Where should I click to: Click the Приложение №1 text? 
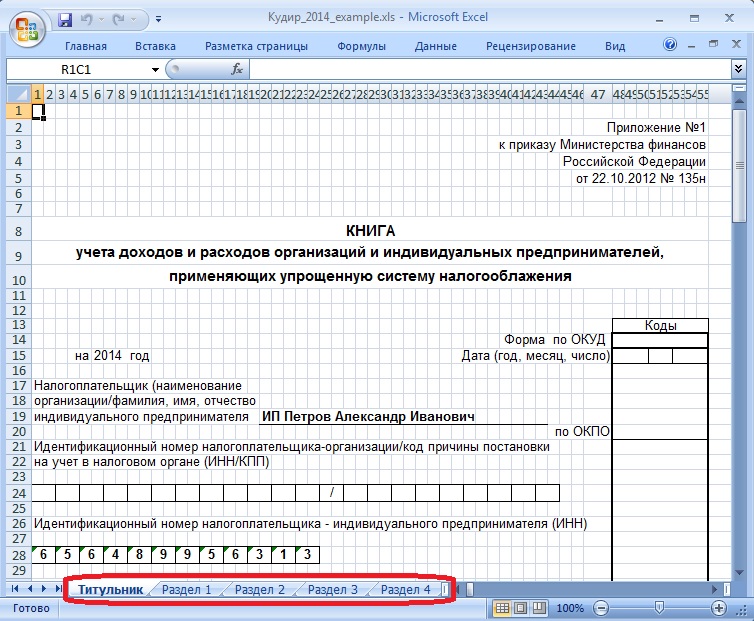(656, 127)
